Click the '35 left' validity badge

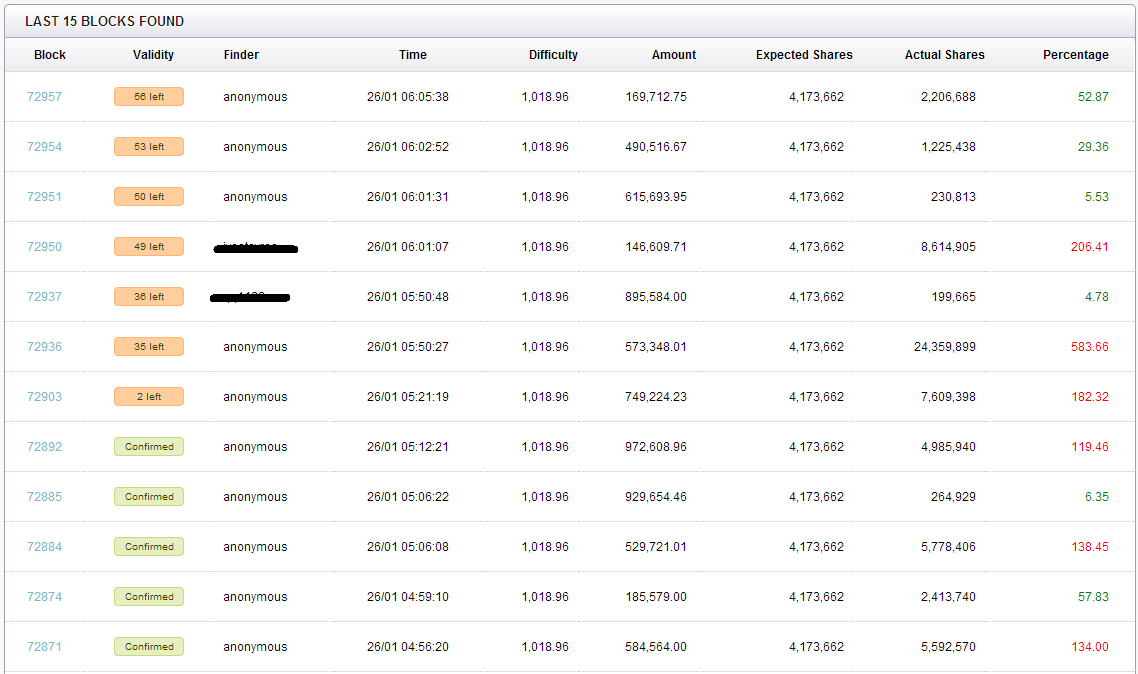click(149, 347)
